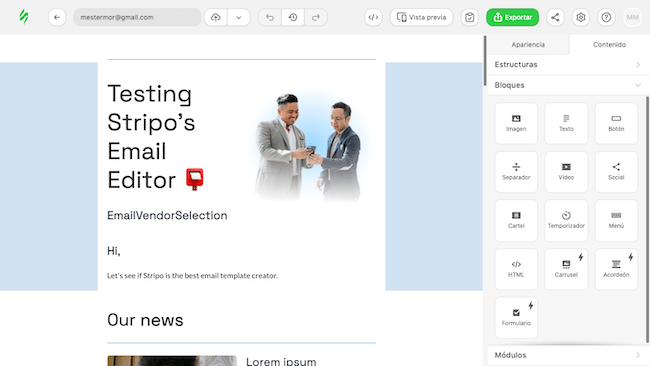The image size is (650, 366).
Task: Click the green Exportar button
Action: tap(512, 17)
